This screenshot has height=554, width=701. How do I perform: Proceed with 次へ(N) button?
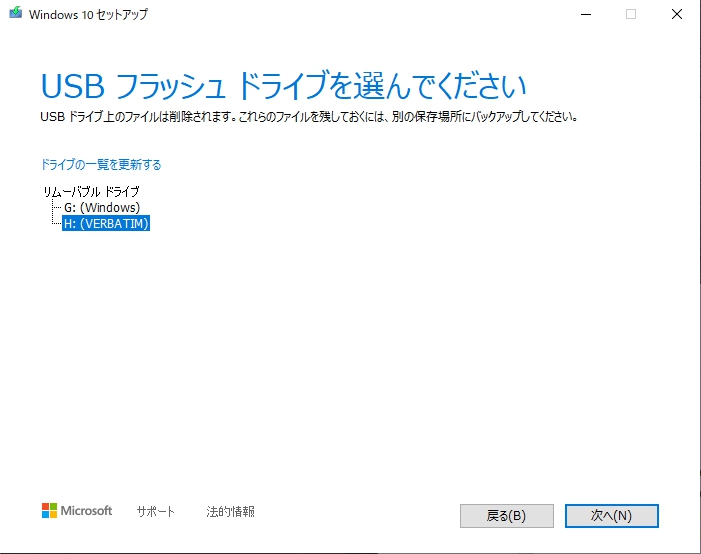pyautogui.click(x=612, y=516)
